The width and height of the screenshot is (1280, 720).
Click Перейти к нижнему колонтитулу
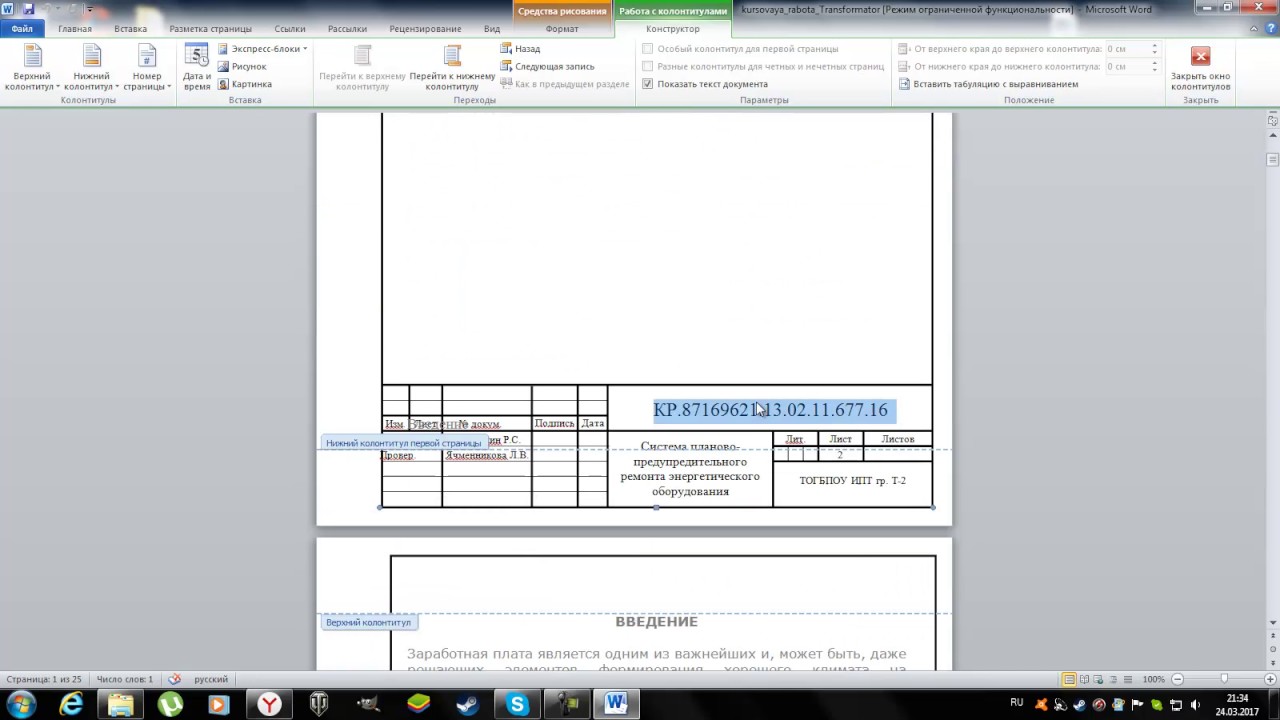(x=452, y=68)
